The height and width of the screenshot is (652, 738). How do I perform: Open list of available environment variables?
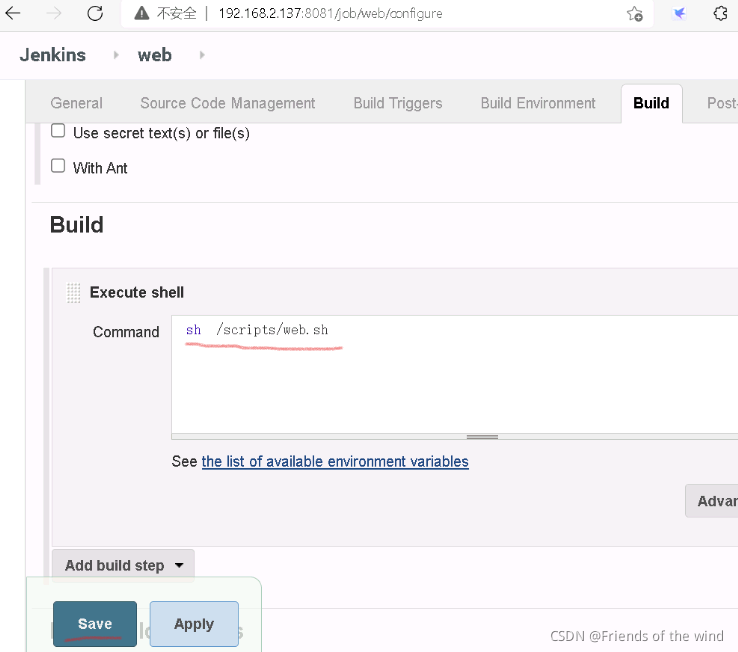[x=335, y=461]
